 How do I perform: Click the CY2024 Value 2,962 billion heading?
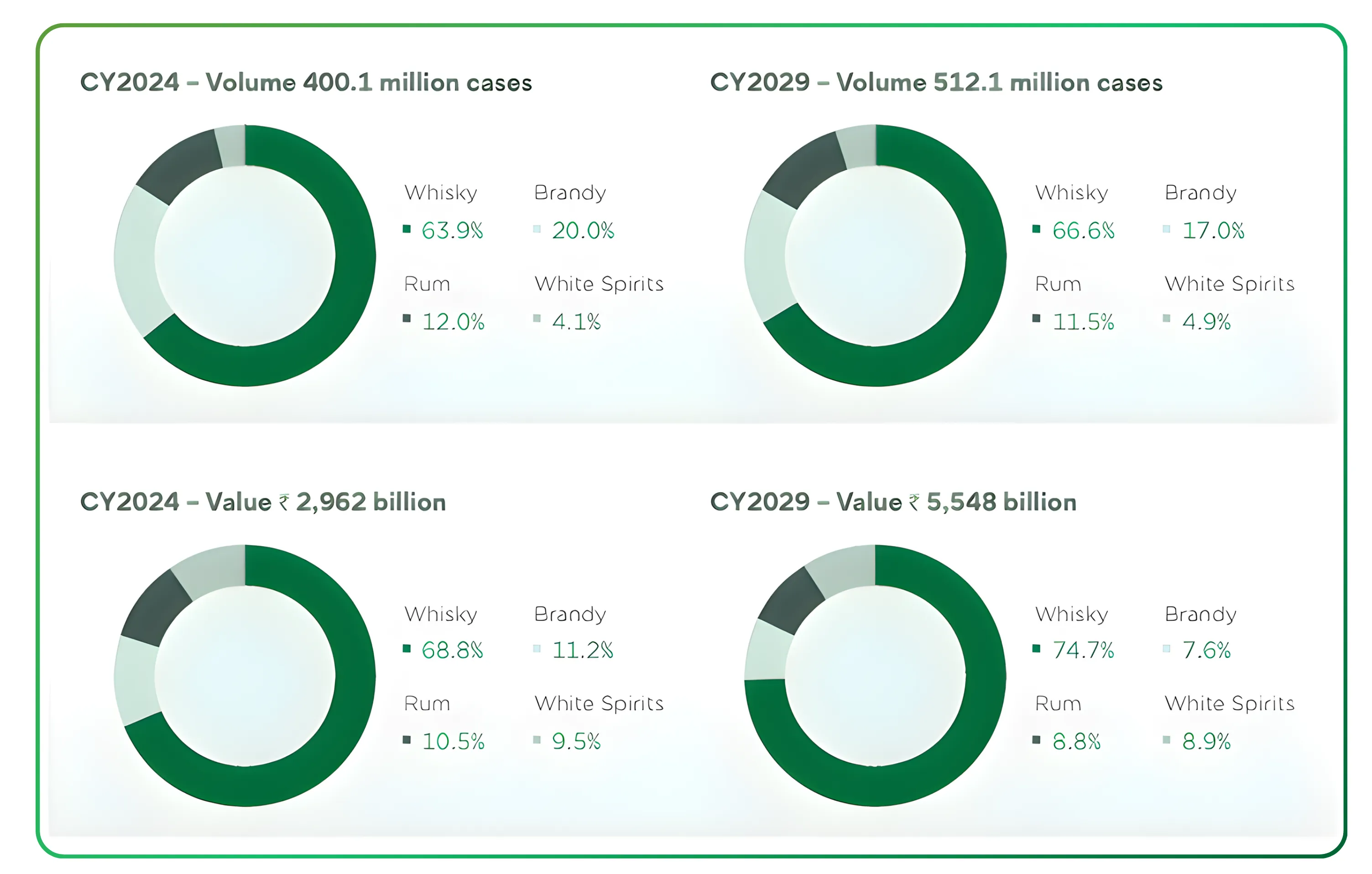[x=263, y=502]
